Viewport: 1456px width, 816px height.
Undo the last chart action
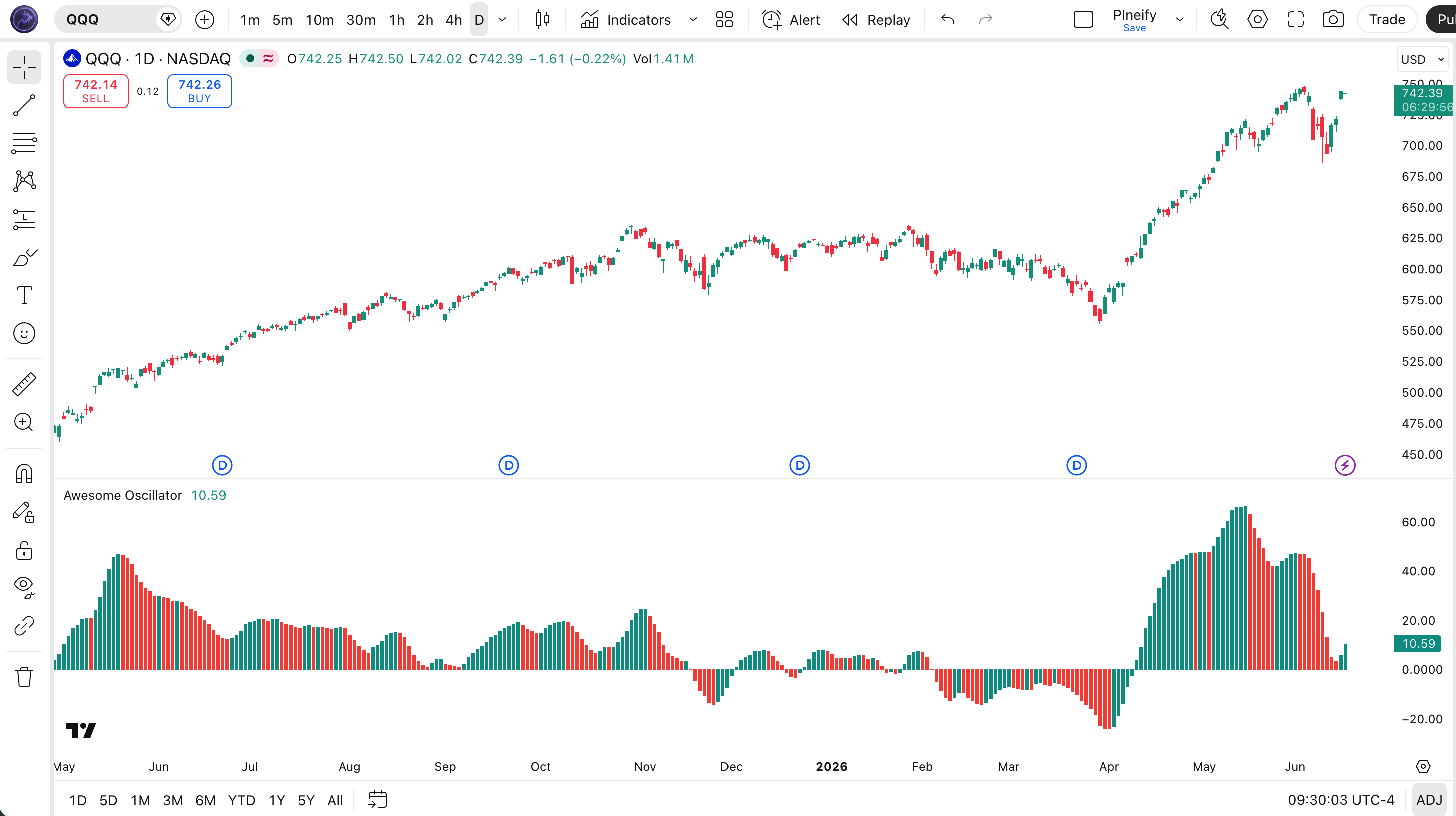[x=948, y=20]
